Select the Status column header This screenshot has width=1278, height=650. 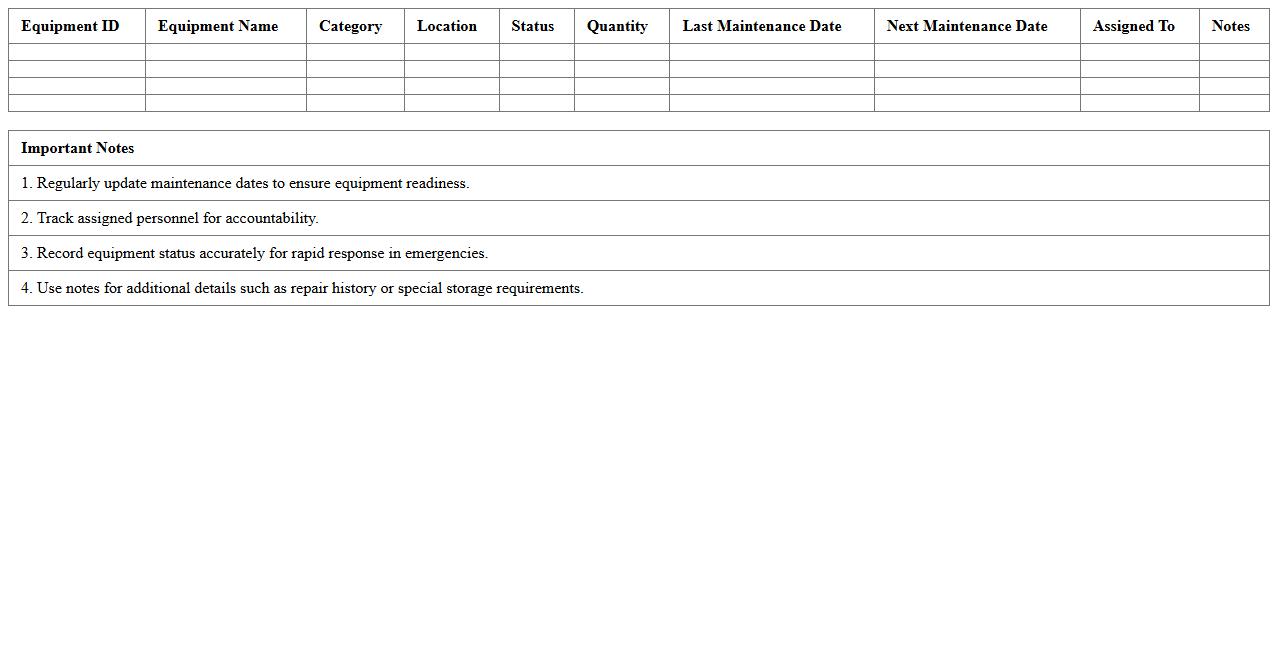[532, 26]
